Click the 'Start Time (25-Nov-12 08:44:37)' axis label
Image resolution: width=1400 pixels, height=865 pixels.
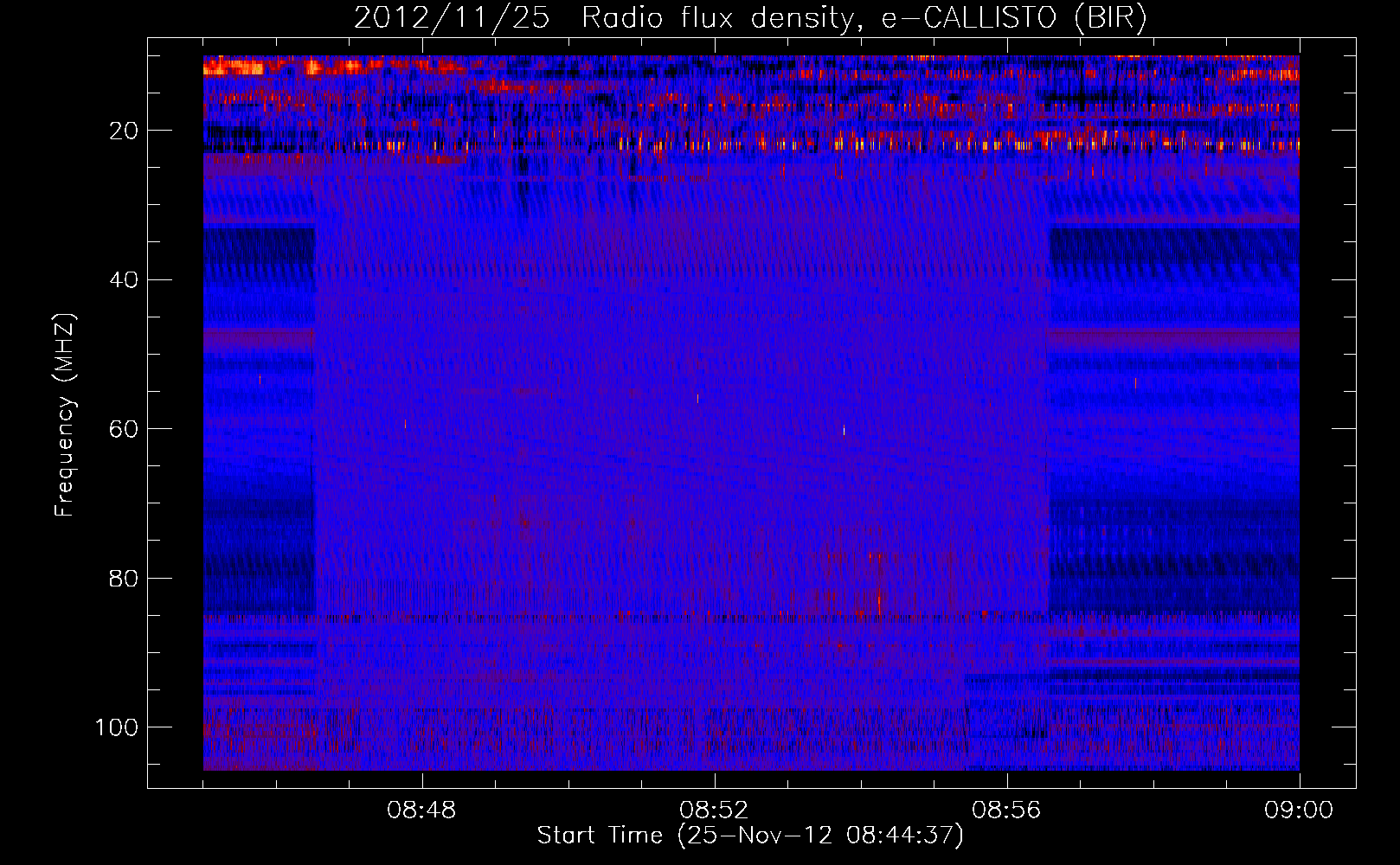click(x=750, y=836)
